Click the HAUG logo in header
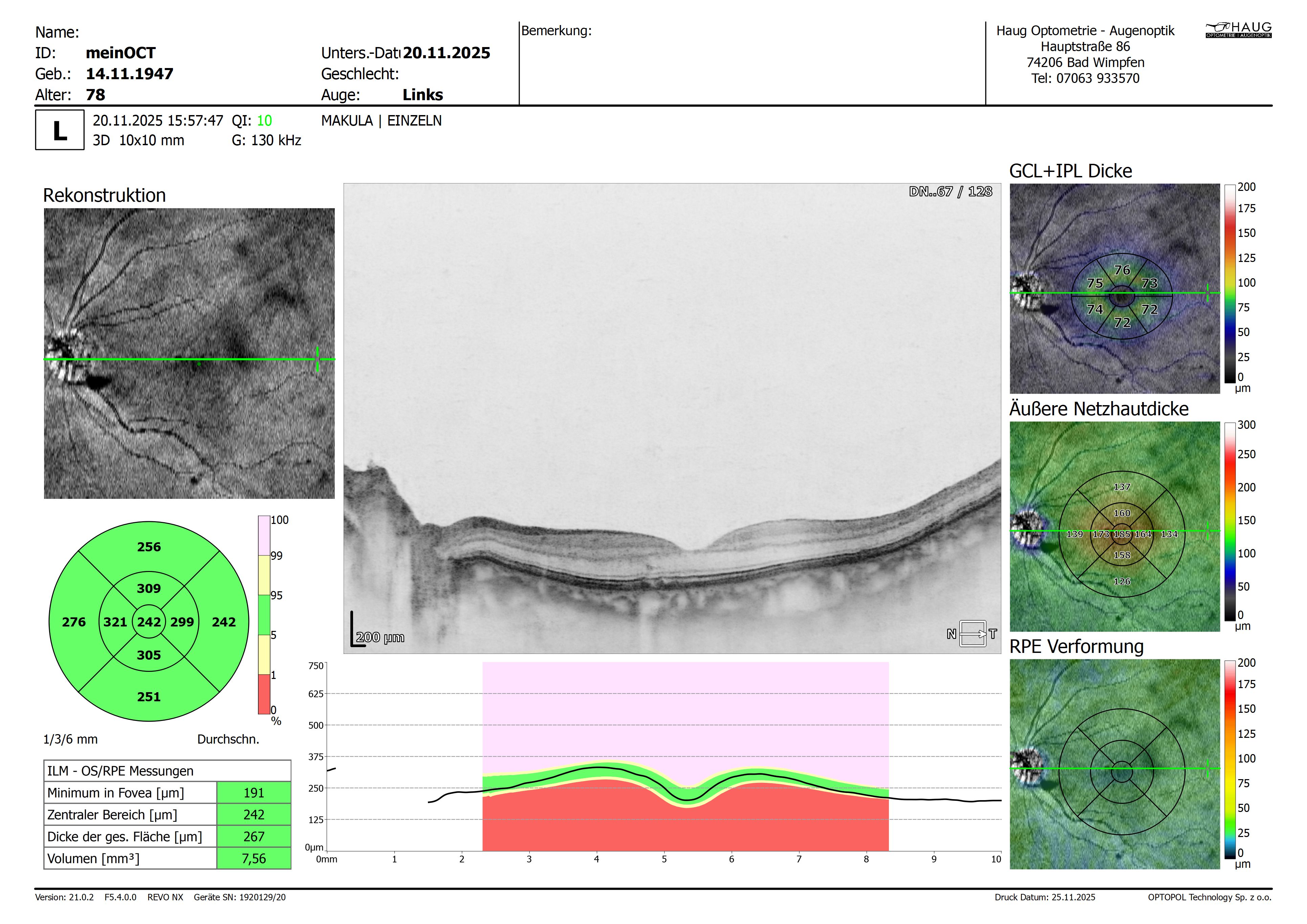This screenshot has width=1307, height=924. (1238, 30)
